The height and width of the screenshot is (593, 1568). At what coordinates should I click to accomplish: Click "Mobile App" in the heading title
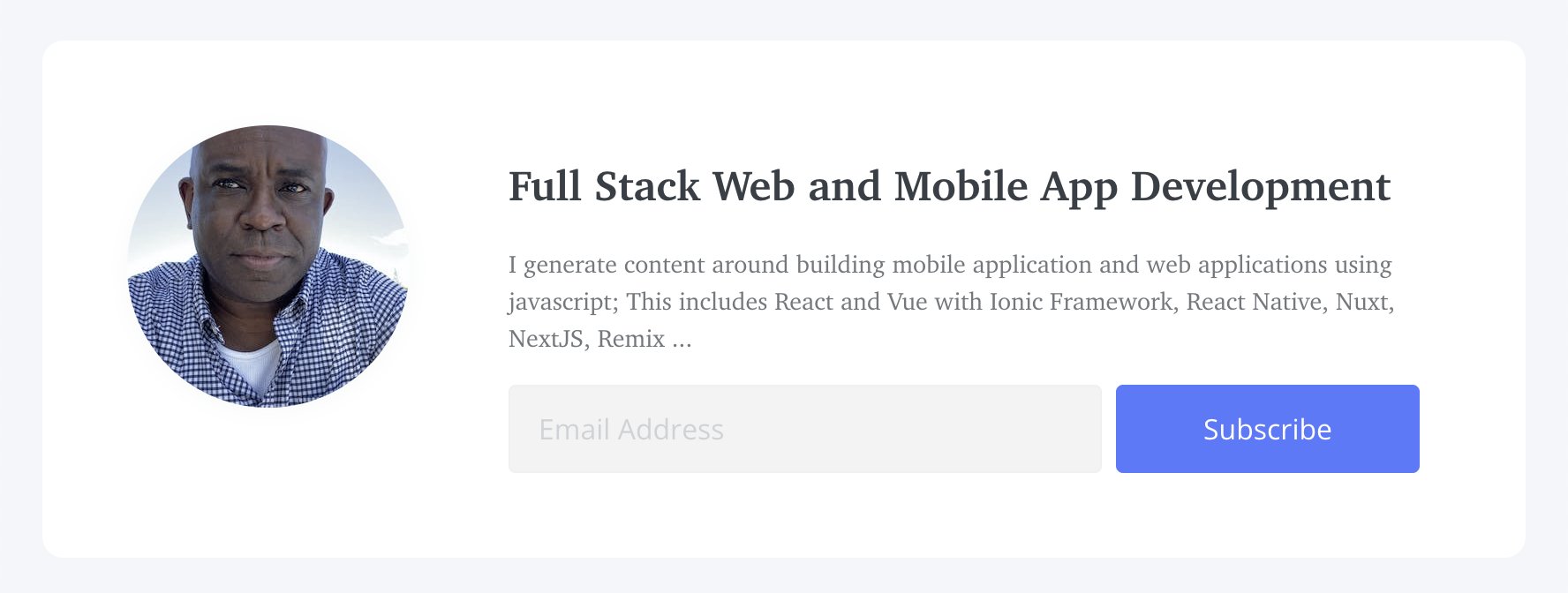(1006, 187)
